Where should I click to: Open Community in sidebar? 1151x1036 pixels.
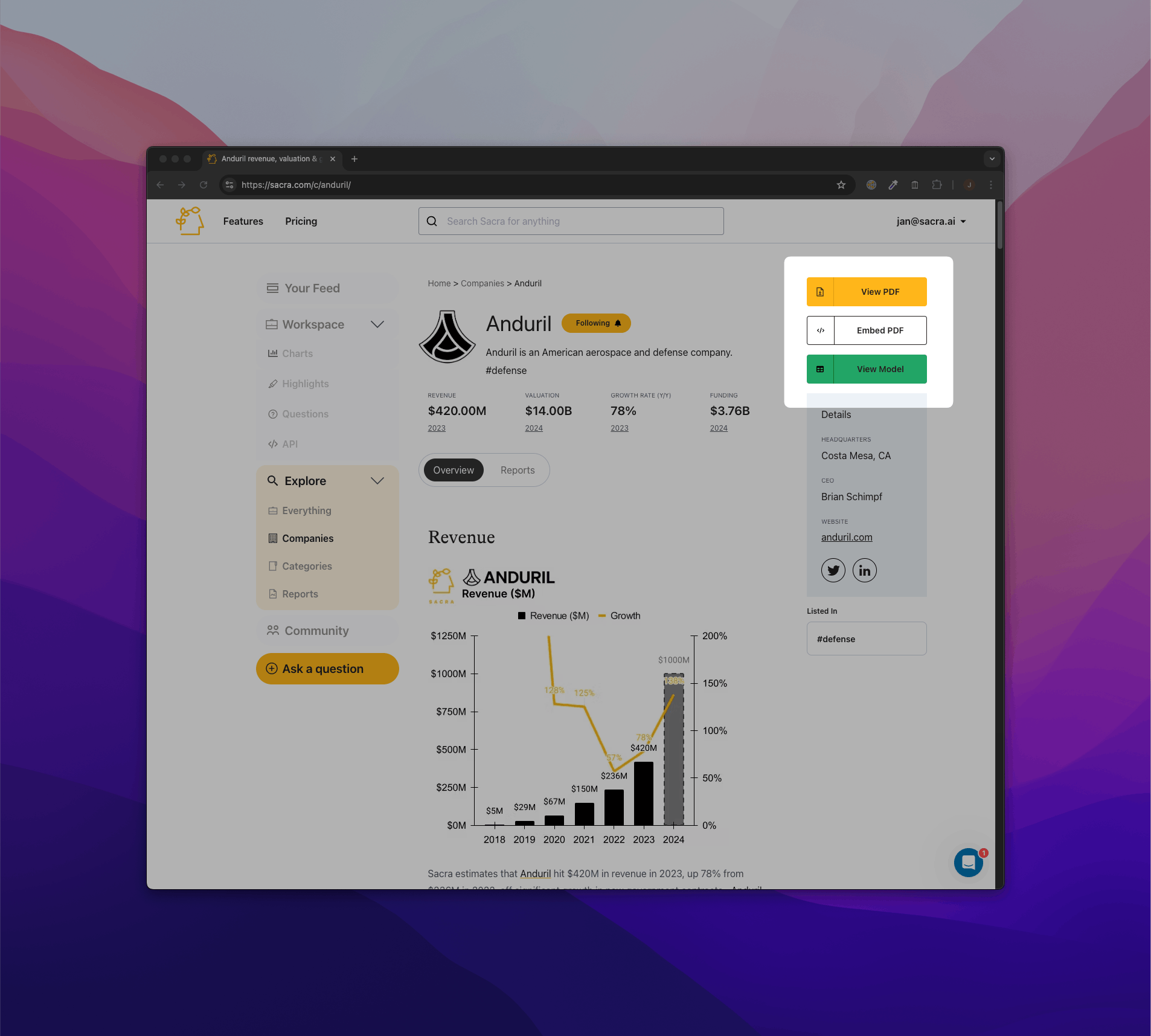pos(327,631)
